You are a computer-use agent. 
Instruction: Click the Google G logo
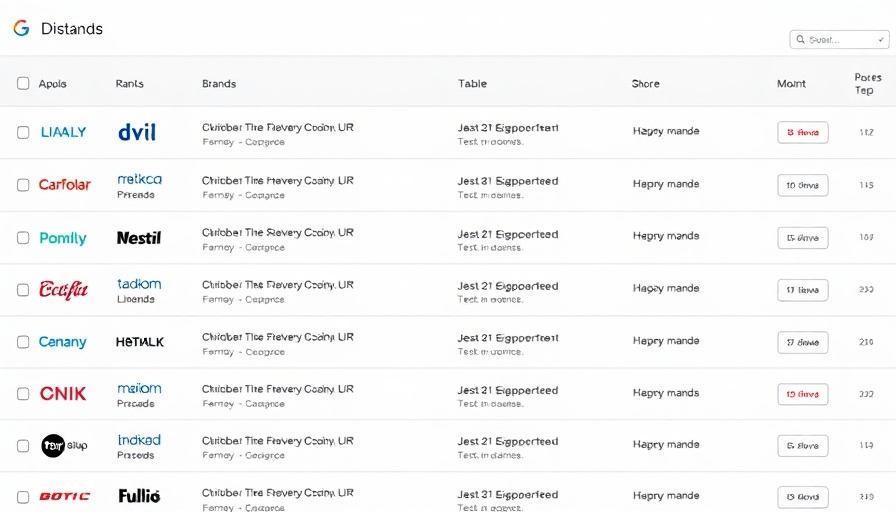21,28
